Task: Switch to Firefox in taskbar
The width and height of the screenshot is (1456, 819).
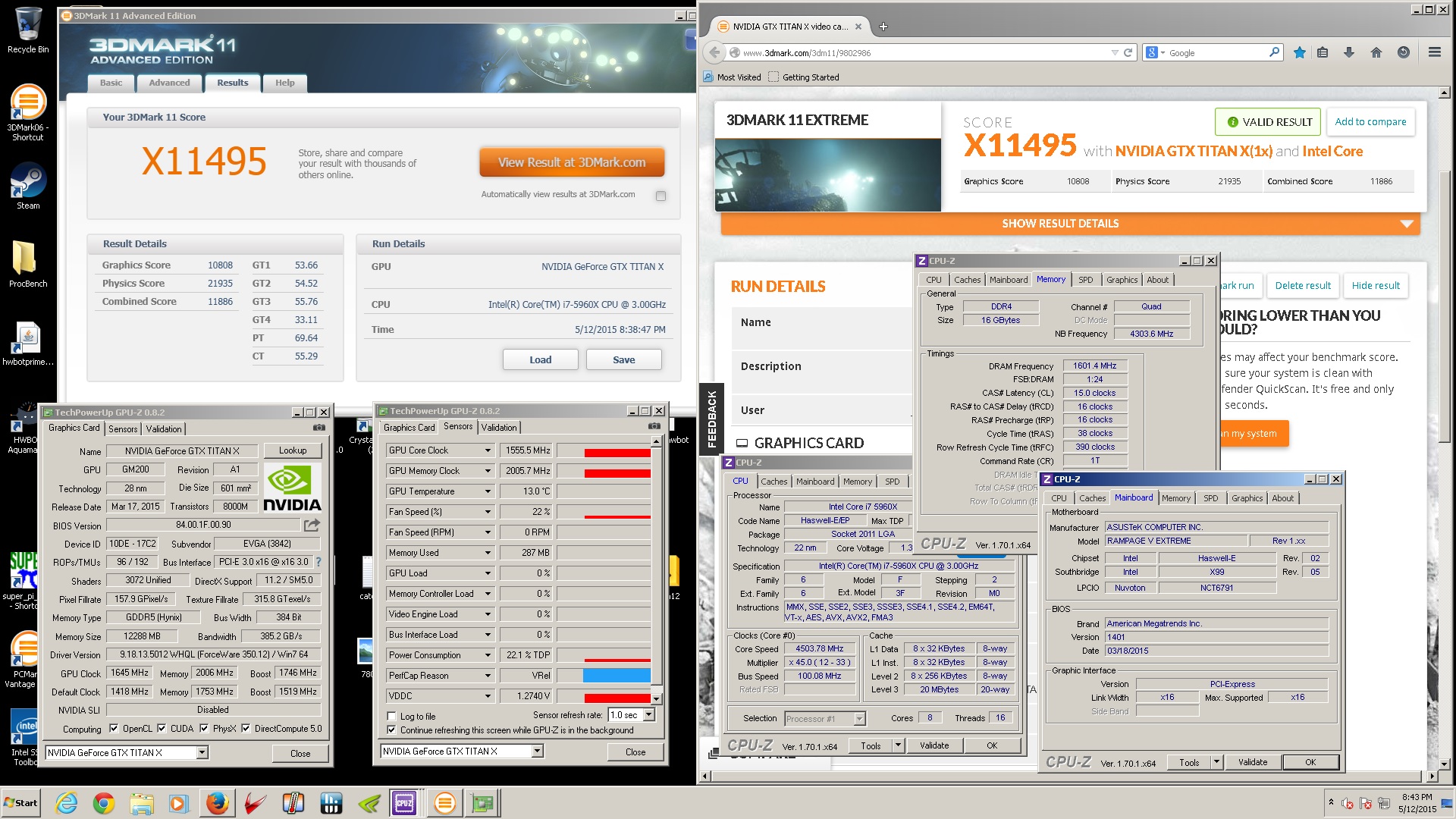Action: pos(218,803)
